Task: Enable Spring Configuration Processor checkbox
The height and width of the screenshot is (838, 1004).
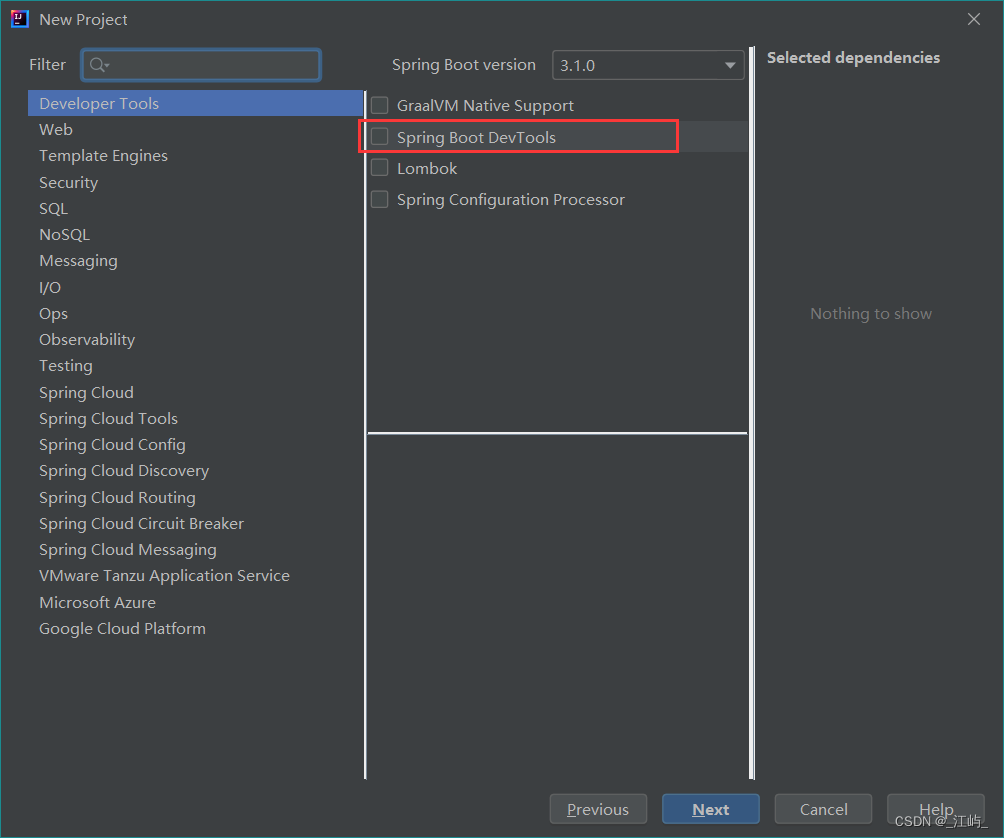Action: (x=380, y=199)
